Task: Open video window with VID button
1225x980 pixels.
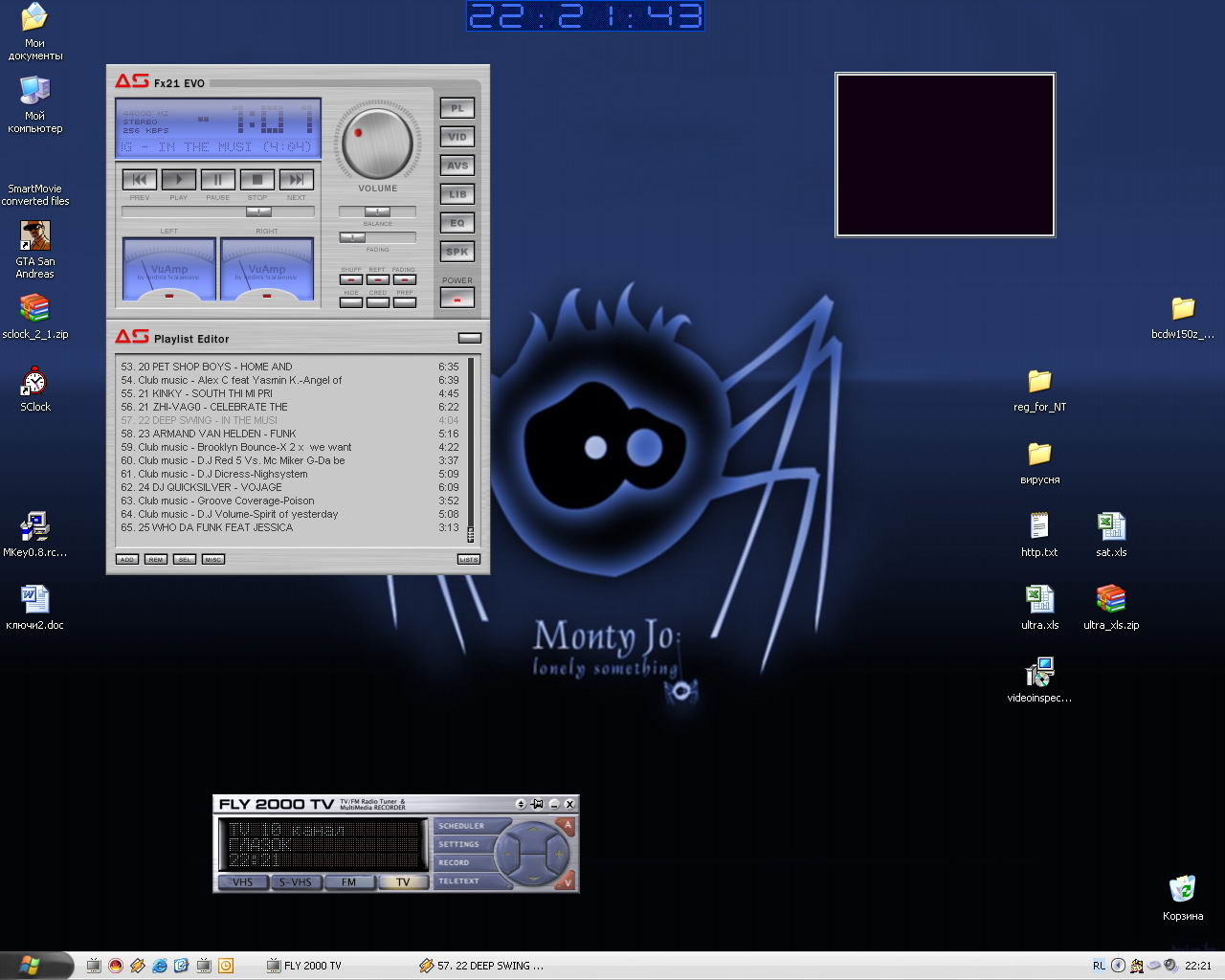Action: [x=457, y=137]
